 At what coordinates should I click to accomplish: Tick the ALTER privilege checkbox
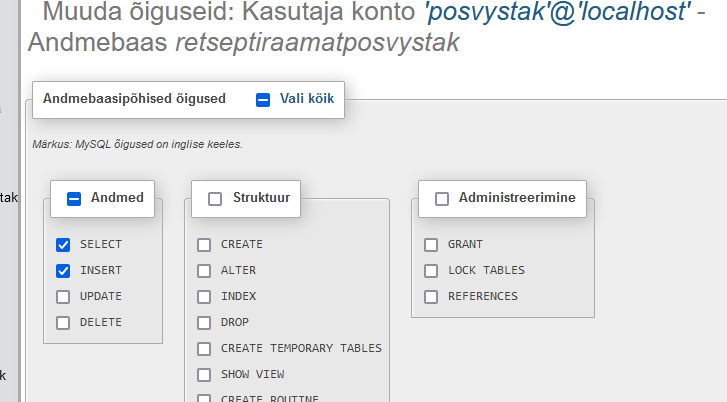click(x=204, y=270)
